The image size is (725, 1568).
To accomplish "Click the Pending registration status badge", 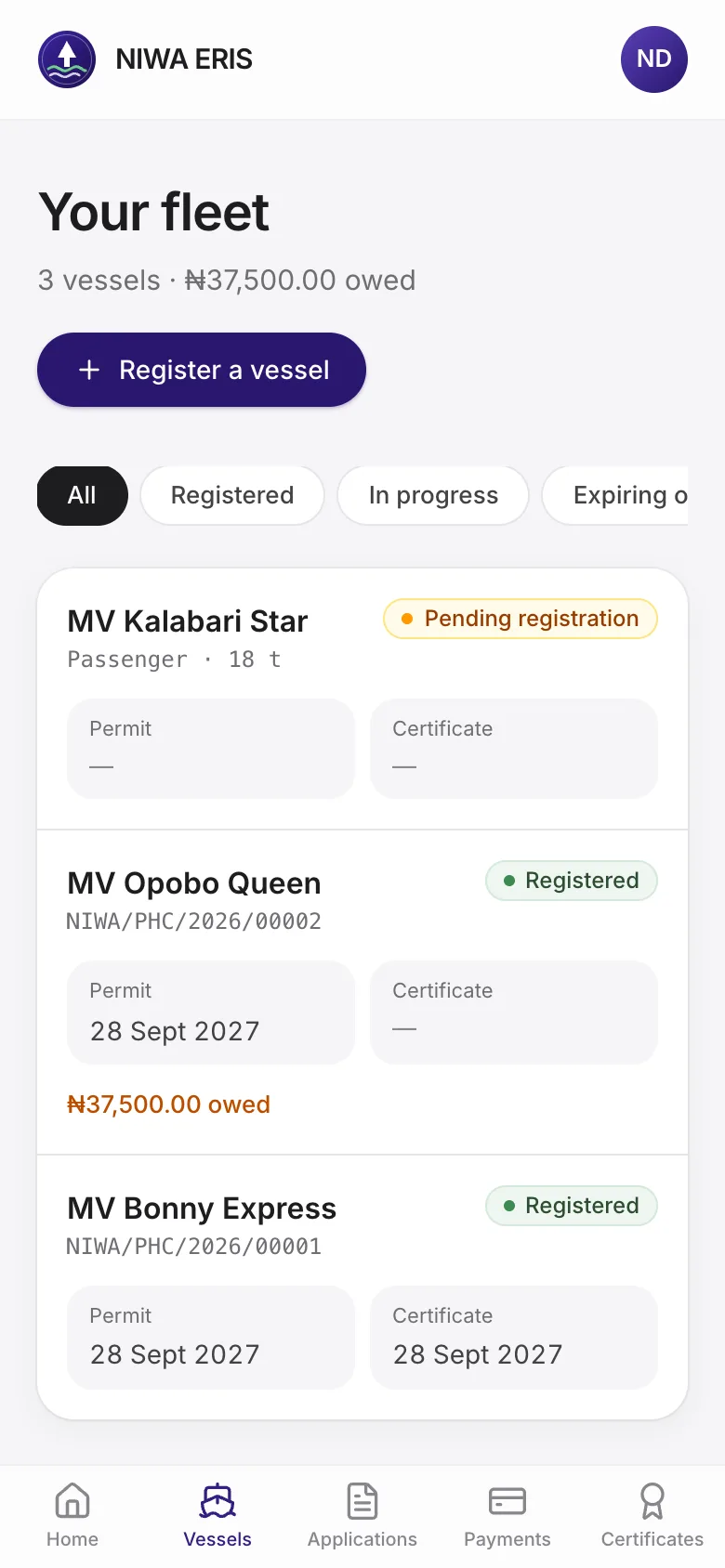I will 521,619.
